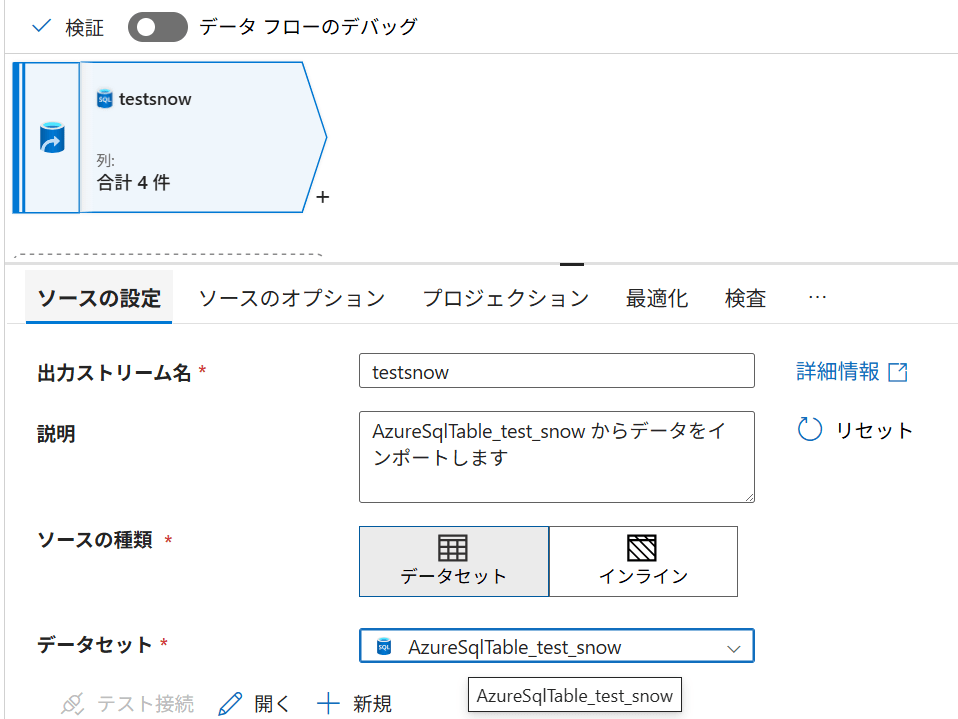Open the AzureSqlTable_test_snow dataset dropdown
Image resolution: width=958 pixels, height=719 pixels.
point(557,646)
